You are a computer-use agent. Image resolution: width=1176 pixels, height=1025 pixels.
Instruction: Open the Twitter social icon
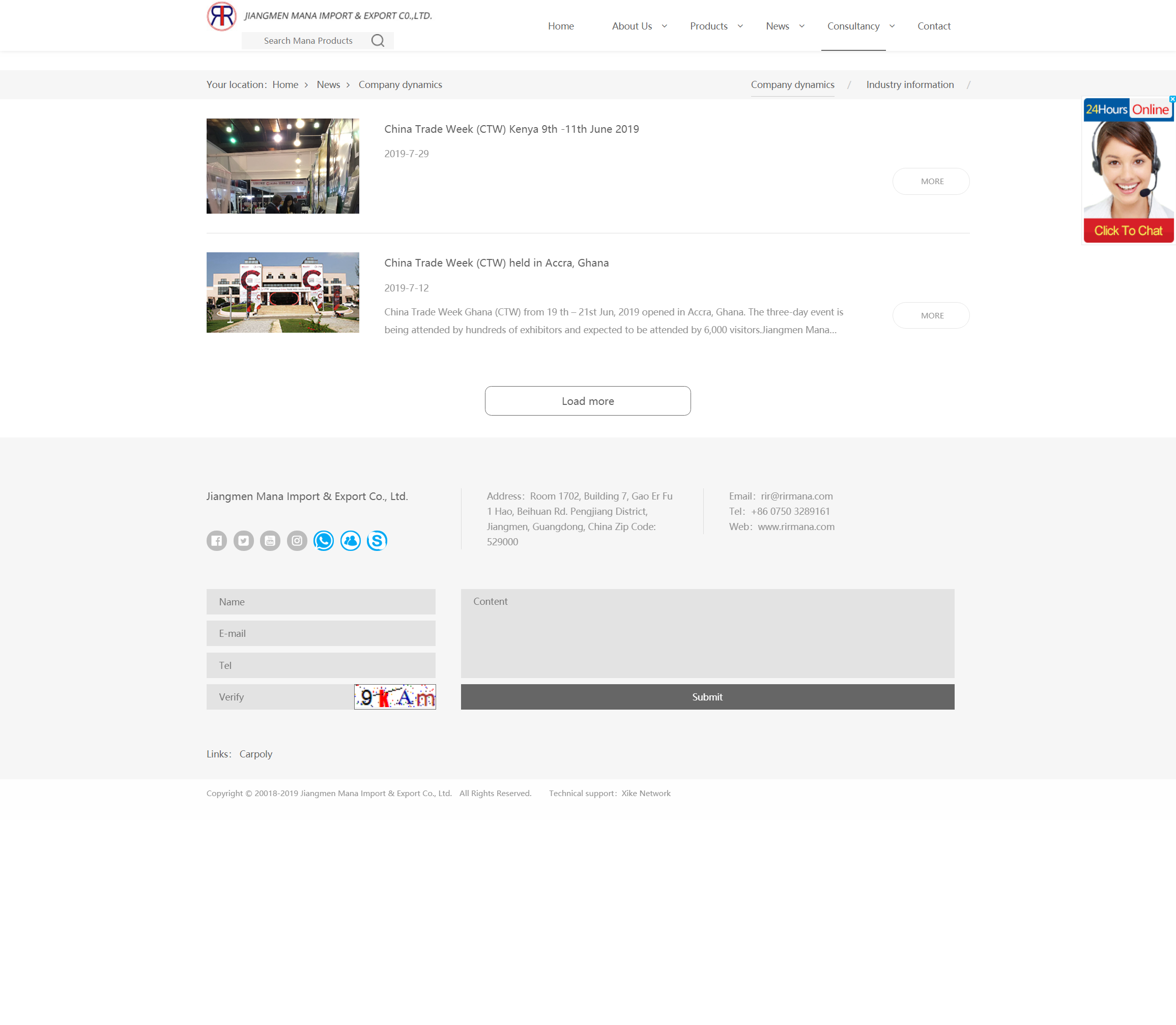click(243, 541)
